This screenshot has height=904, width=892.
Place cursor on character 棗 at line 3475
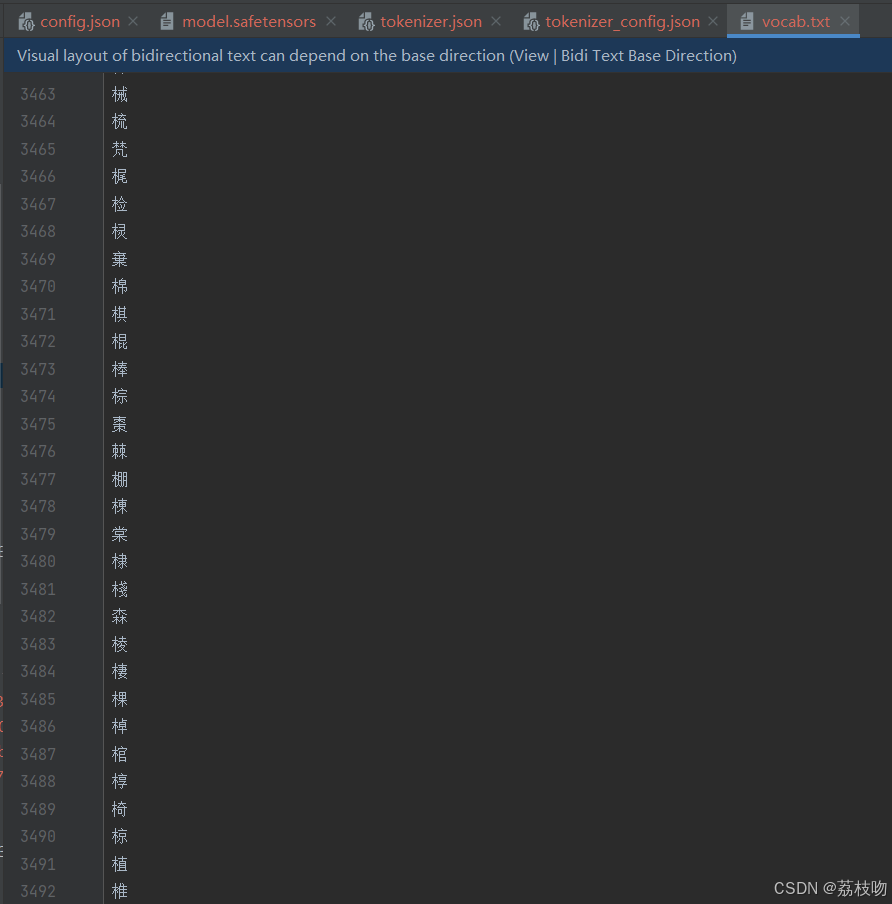coord(119,424)
